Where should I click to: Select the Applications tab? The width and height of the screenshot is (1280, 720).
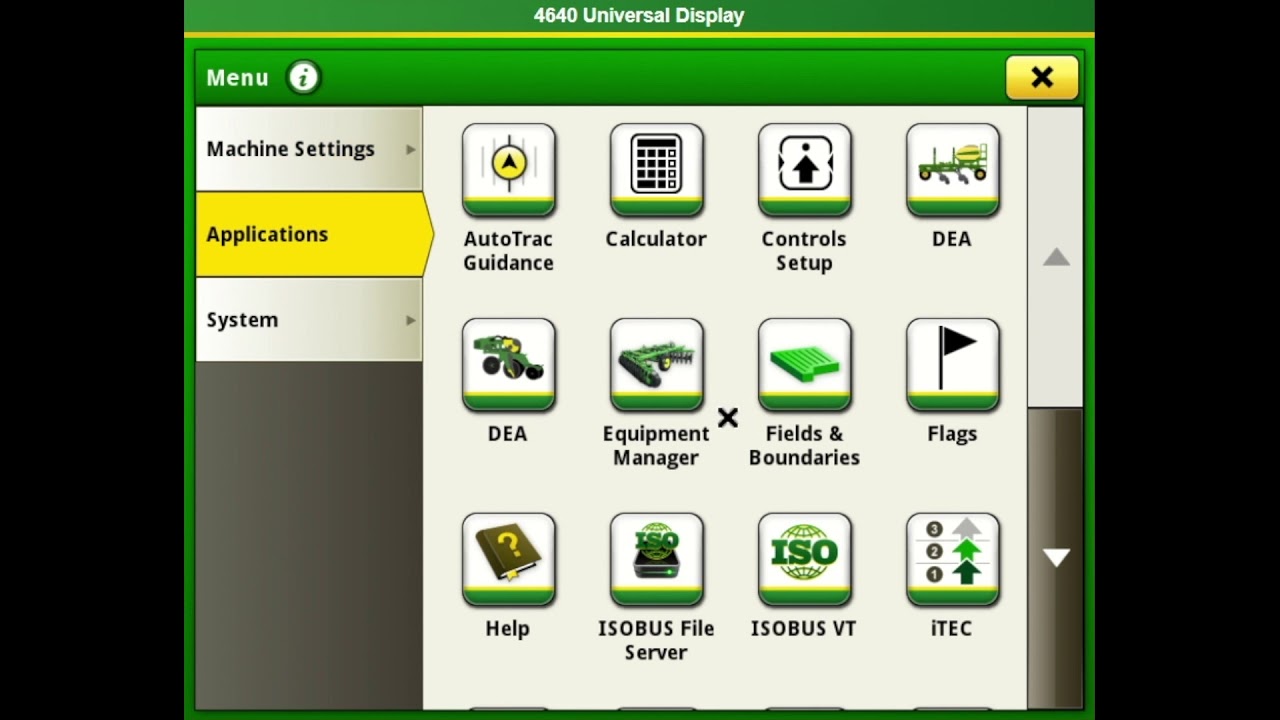tap(314, 234)
